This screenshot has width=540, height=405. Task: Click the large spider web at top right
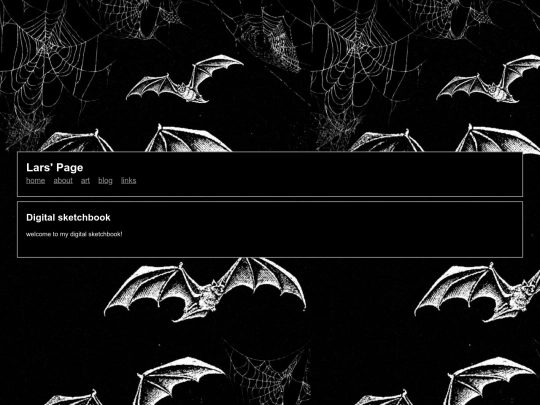pyautogui.click(x=362, y=59)
